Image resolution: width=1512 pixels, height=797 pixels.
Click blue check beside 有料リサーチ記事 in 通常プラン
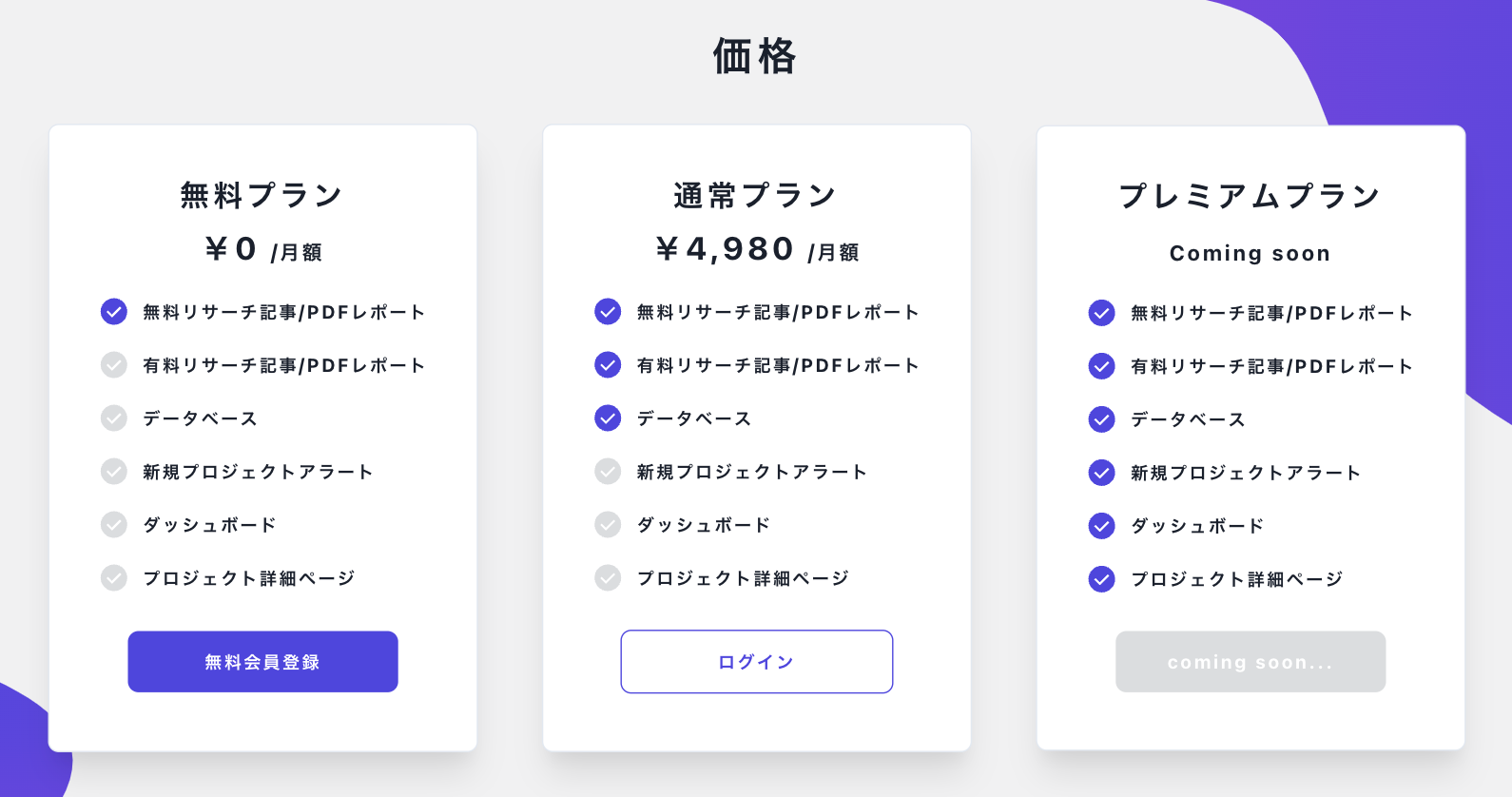coord(608,365)
